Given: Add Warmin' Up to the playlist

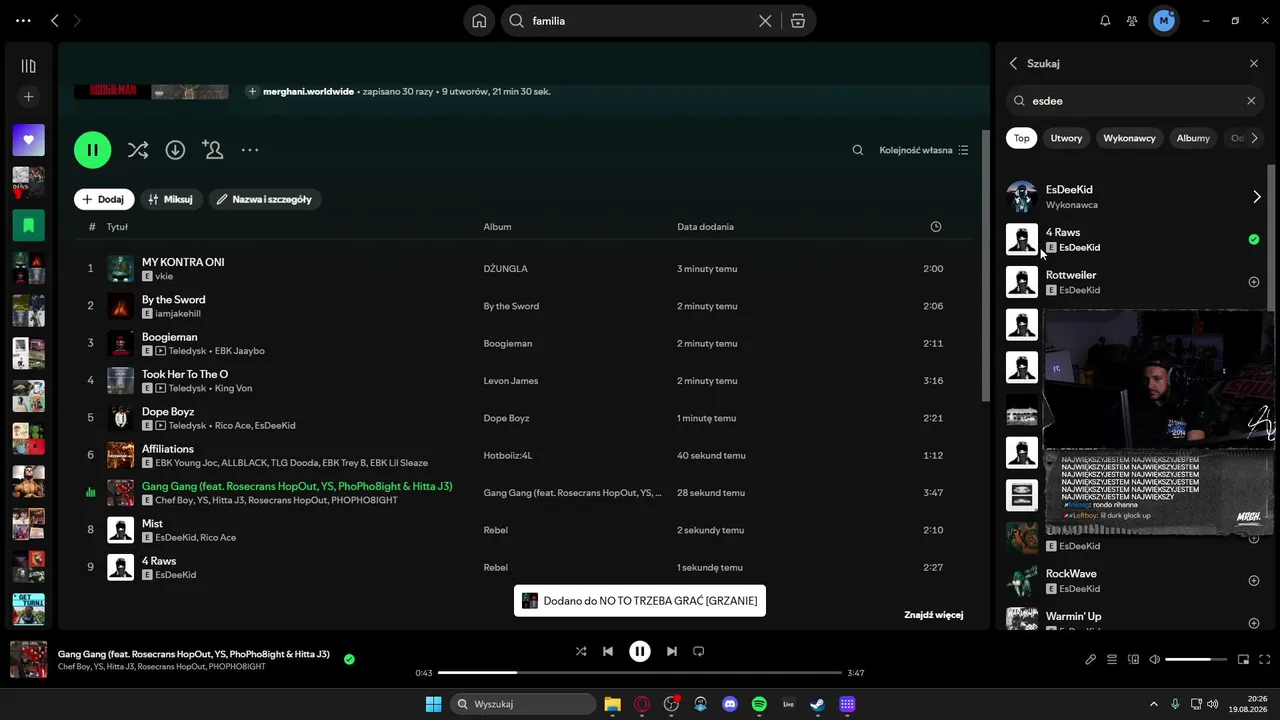Looking at the screenshot, I should [1254, 623].
